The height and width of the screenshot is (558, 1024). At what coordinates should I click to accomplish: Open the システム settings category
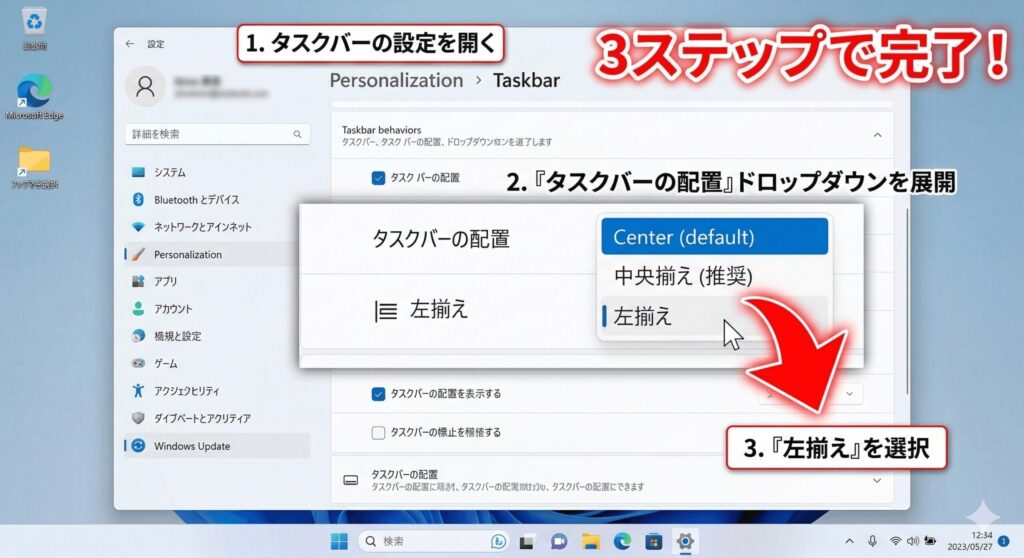point(170,173)
